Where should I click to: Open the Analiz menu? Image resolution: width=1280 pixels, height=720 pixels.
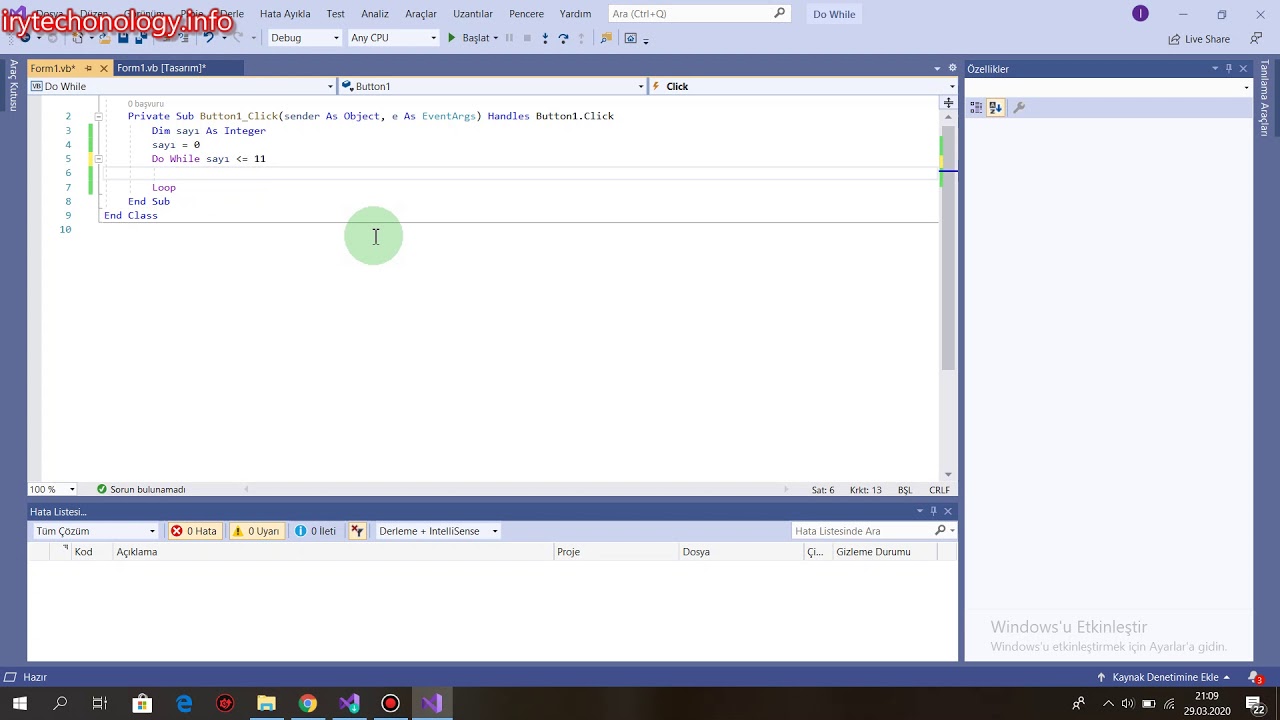[x=375, y=14]
